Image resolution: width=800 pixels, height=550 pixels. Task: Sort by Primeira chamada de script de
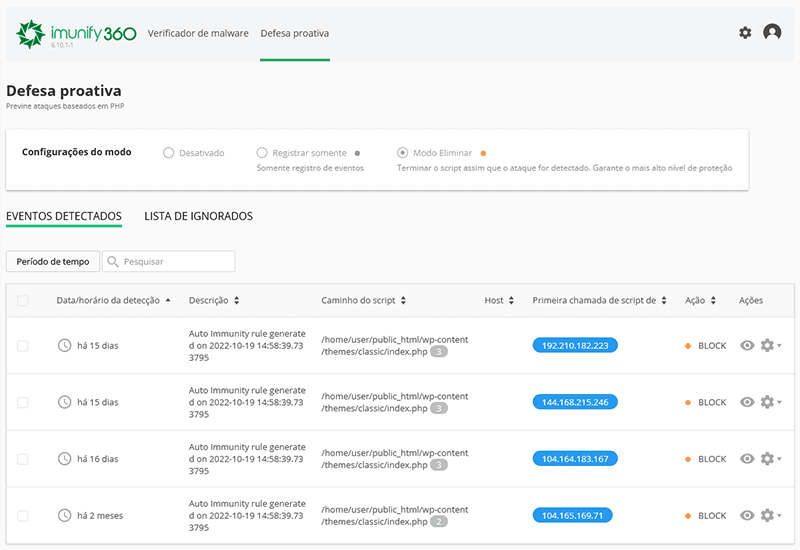click(x=599, y=301)
